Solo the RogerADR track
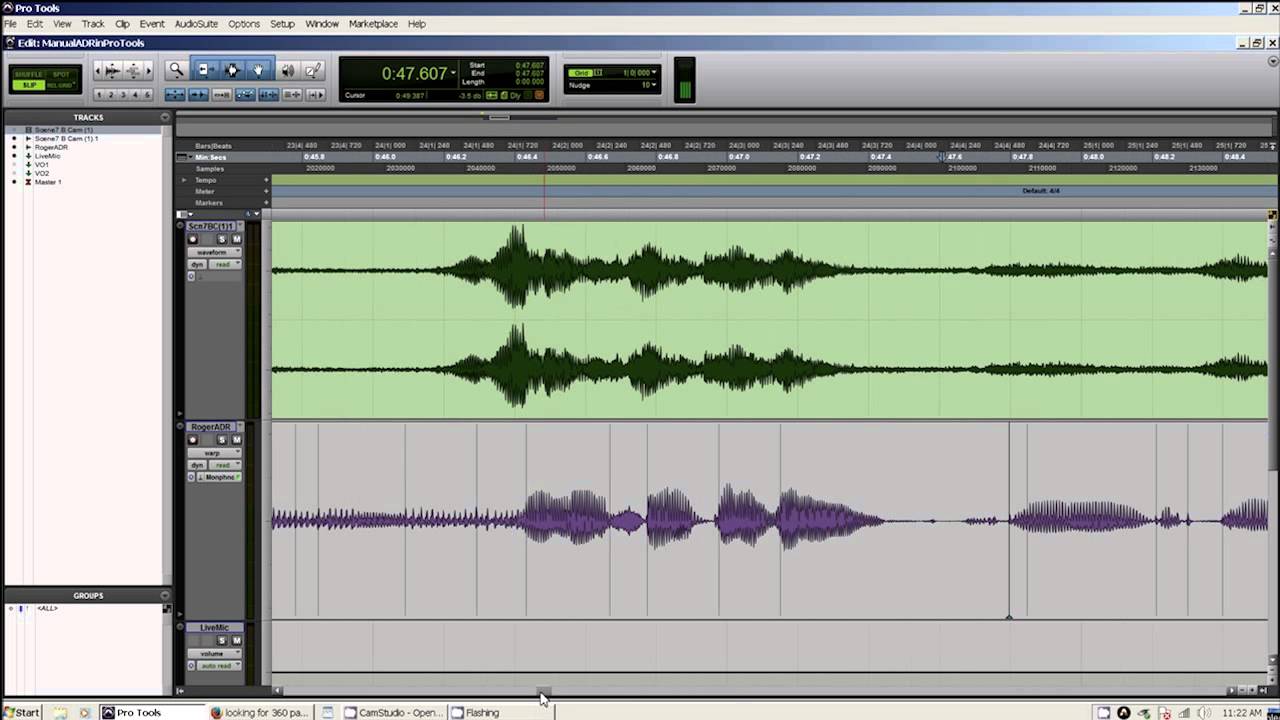 (x=222, y=440)
